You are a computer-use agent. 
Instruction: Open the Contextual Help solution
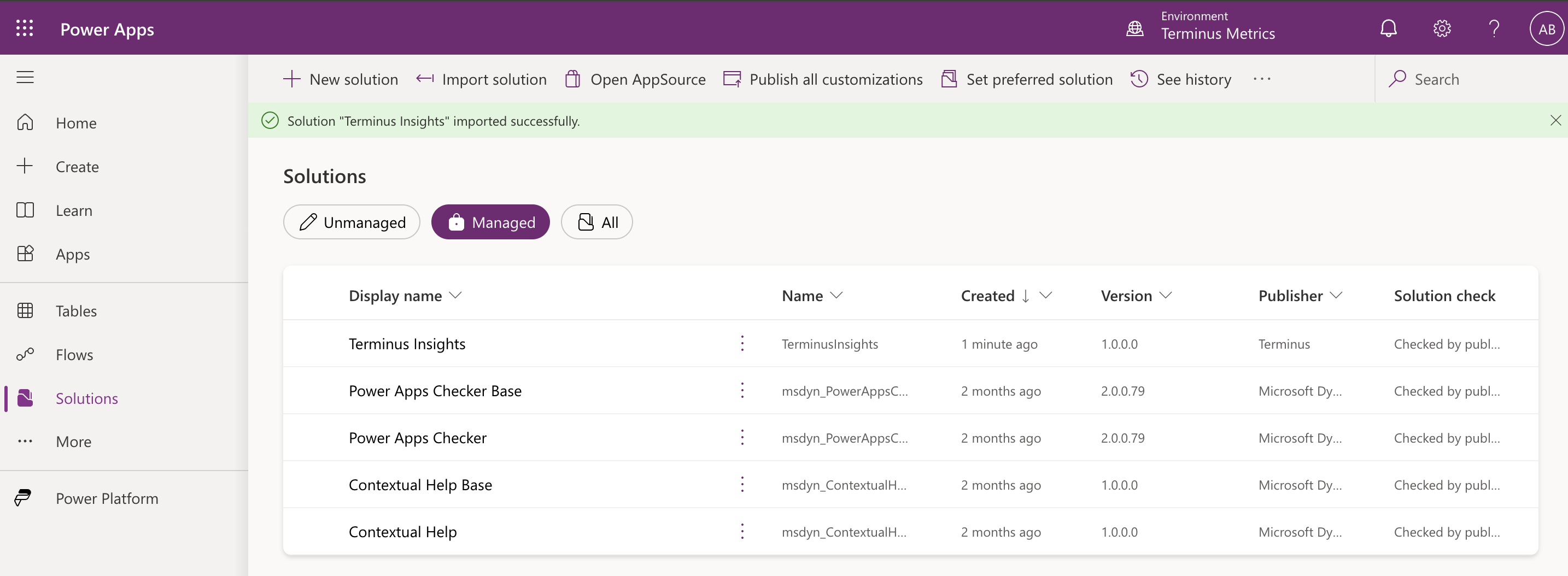pyautogui.click(x=402, y=532)
